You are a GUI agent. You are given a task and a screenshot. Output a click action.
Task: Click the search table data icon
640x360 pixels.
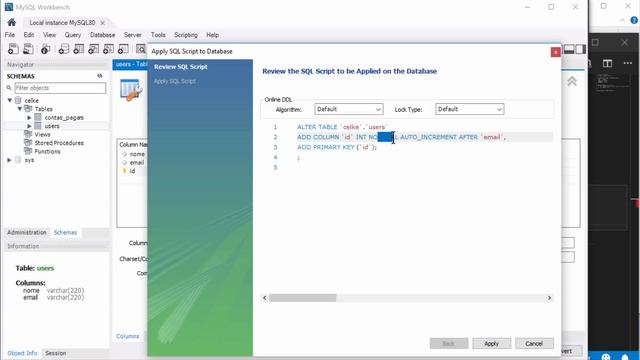[x=141, y=49]
